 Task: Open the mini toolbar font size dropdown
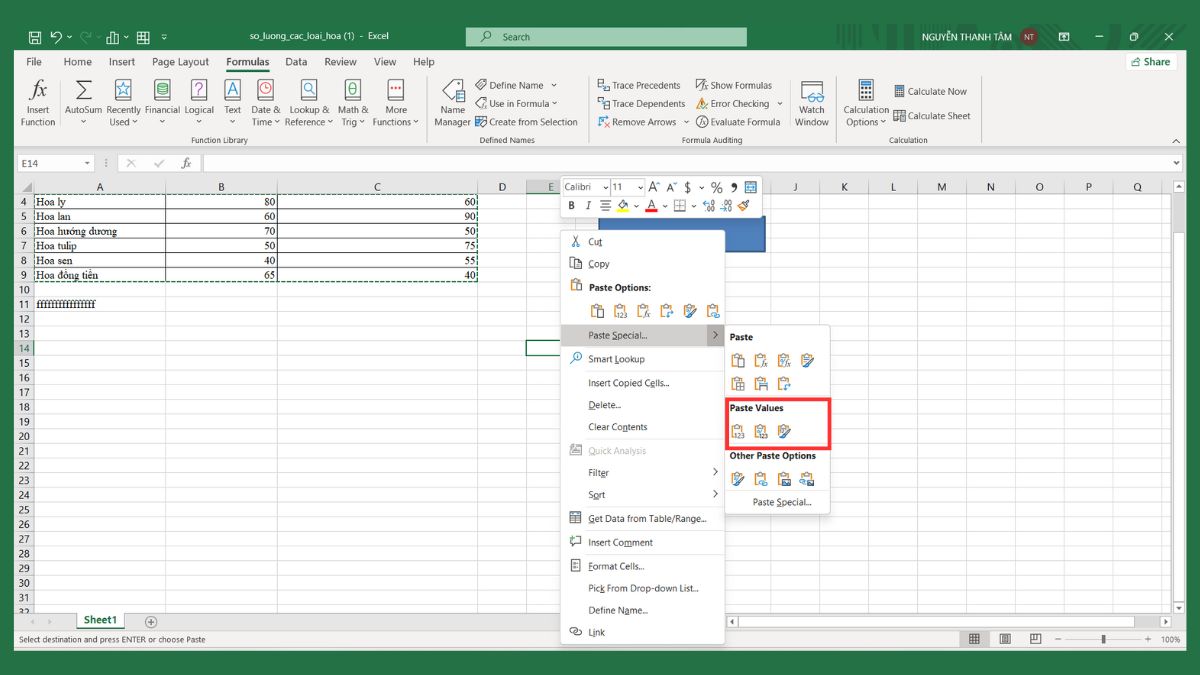pos(641,187)
